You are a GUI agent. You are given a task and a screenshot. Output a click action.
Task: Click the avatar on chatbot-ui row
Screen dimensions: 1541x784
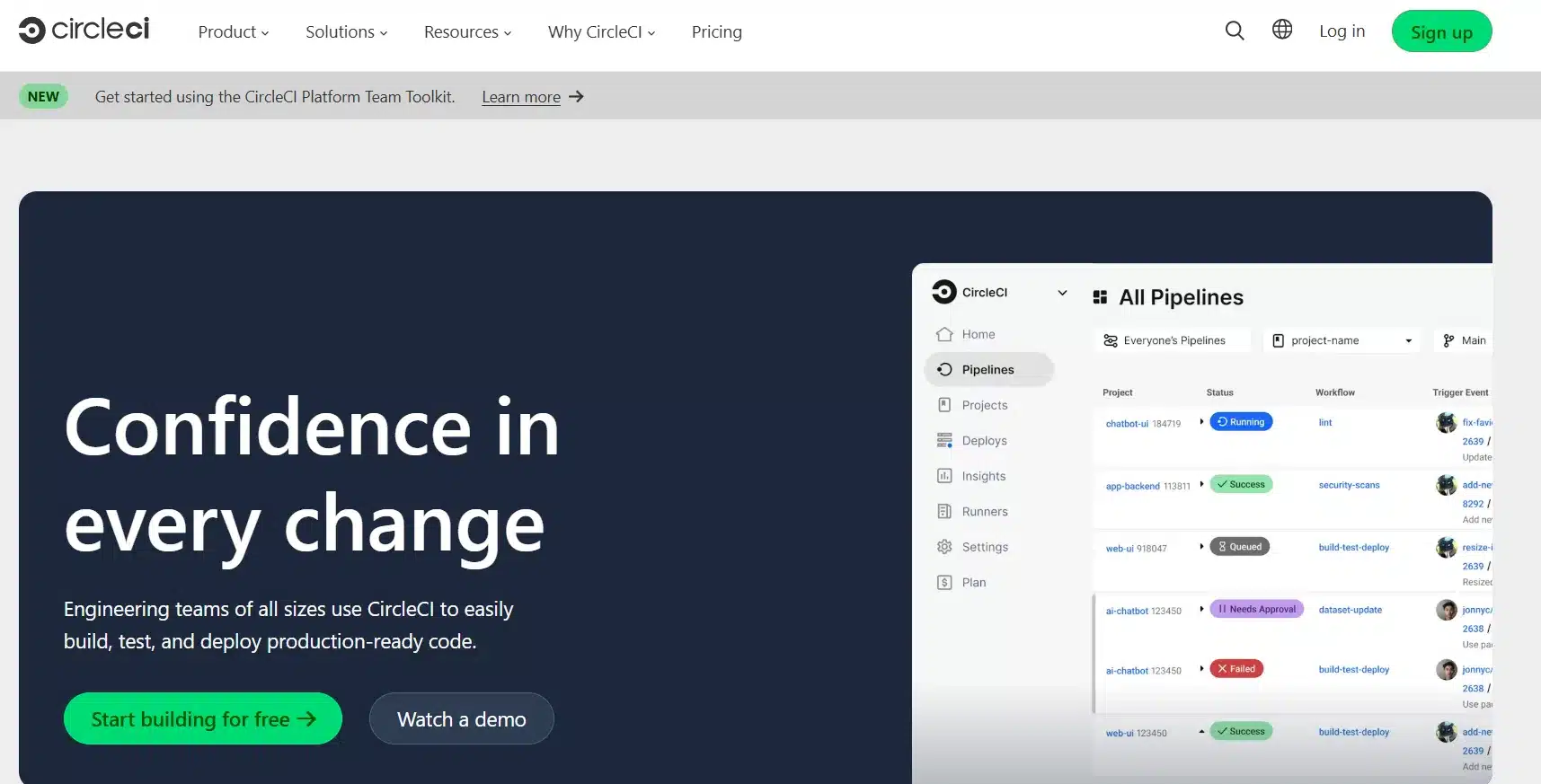point(1446,422)
